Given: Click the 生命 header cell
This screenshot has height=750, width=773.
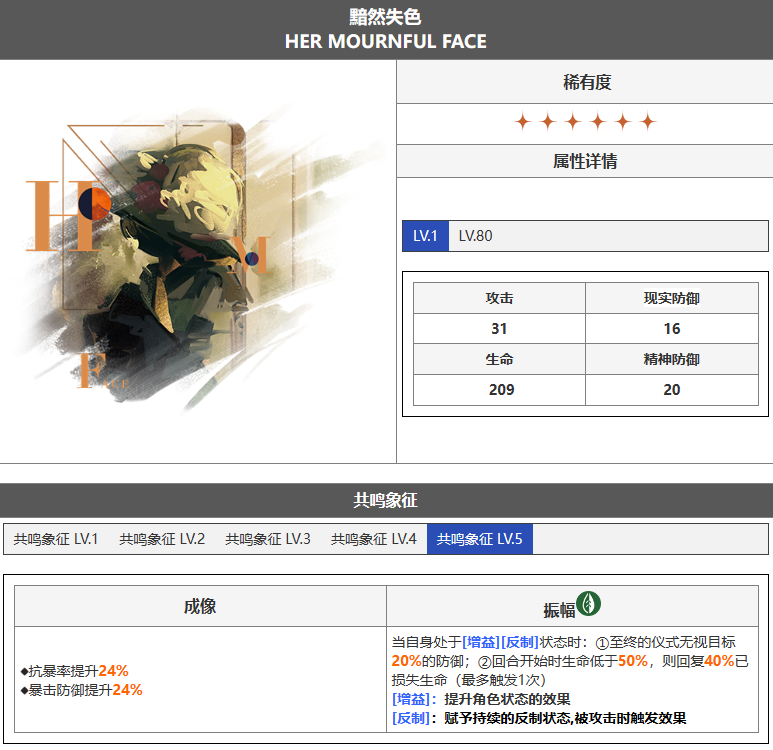Looking at the screenshot, I should click(499, 359).
